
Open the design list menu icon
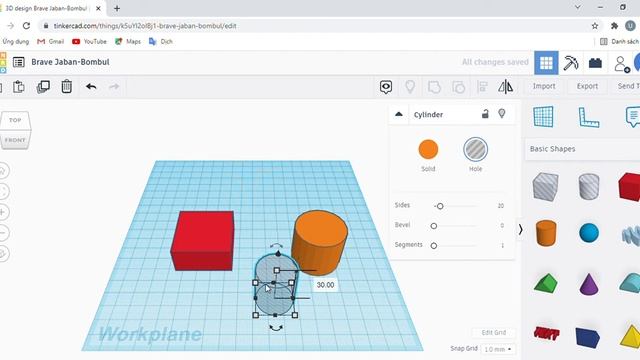click(x=19, y=62)
